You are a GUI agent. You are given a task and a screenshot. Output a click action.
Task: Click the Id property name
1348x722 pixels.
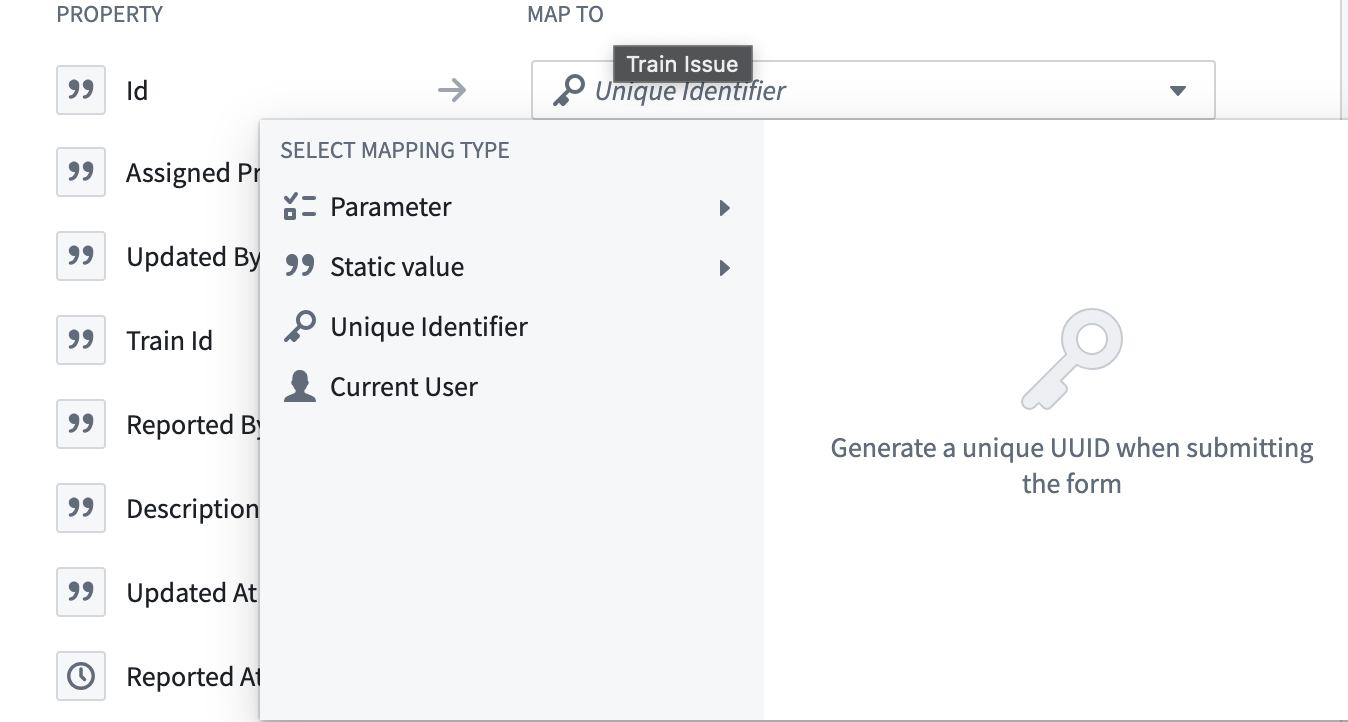point(137,91)
